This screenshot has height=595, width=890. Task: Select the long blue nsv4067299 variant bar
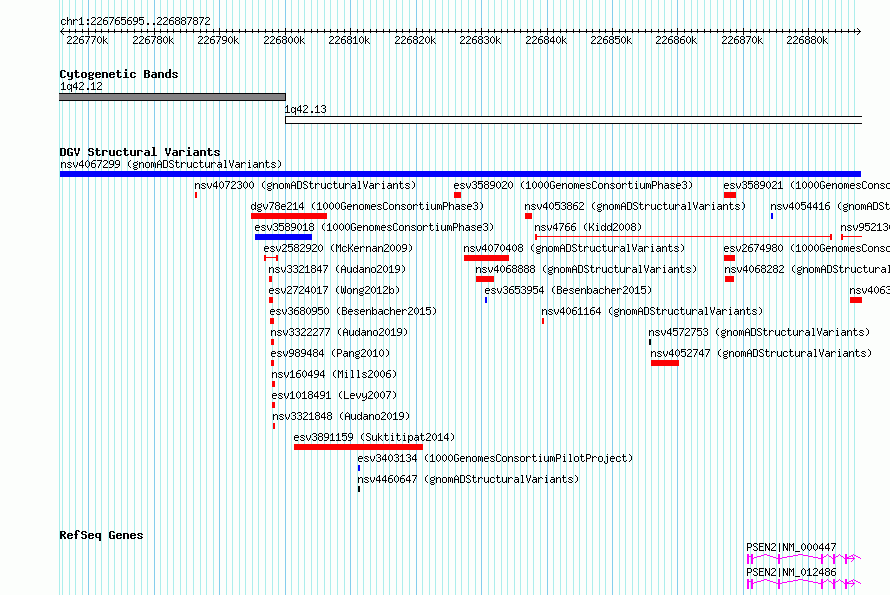[x=460, y=174]
